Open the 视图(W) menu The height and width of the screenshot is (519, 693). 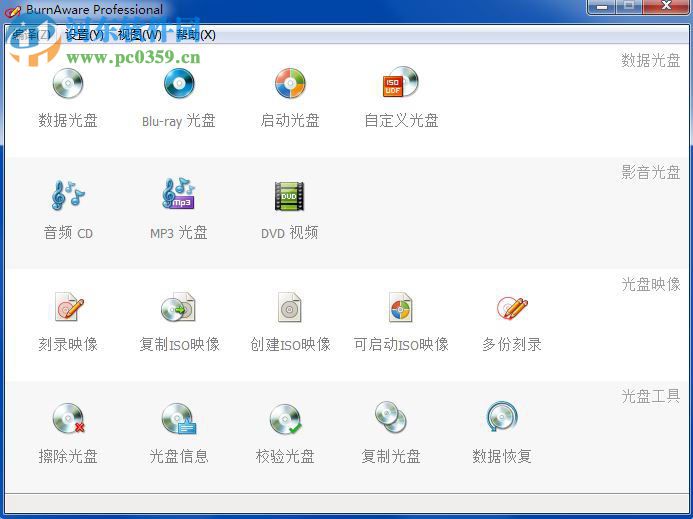pos(140,34)
